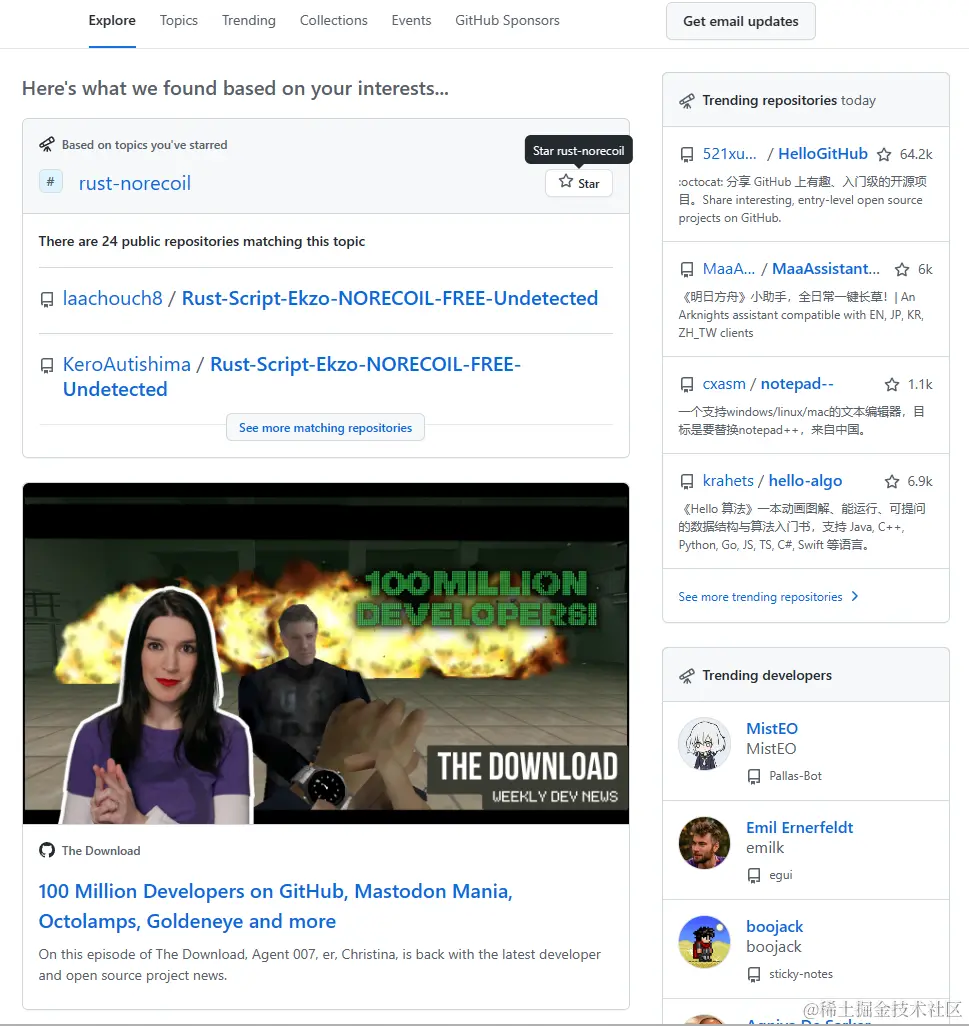The image size is (969, 1026).
Task: Click the GitHub logo beside The Download
Action: pos(47,851)
